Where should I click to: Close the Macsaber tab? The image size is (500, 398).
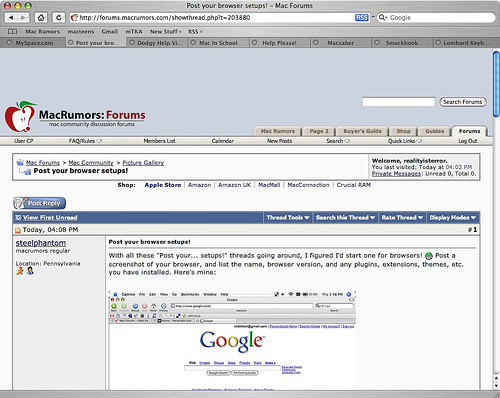click(316, 43)
